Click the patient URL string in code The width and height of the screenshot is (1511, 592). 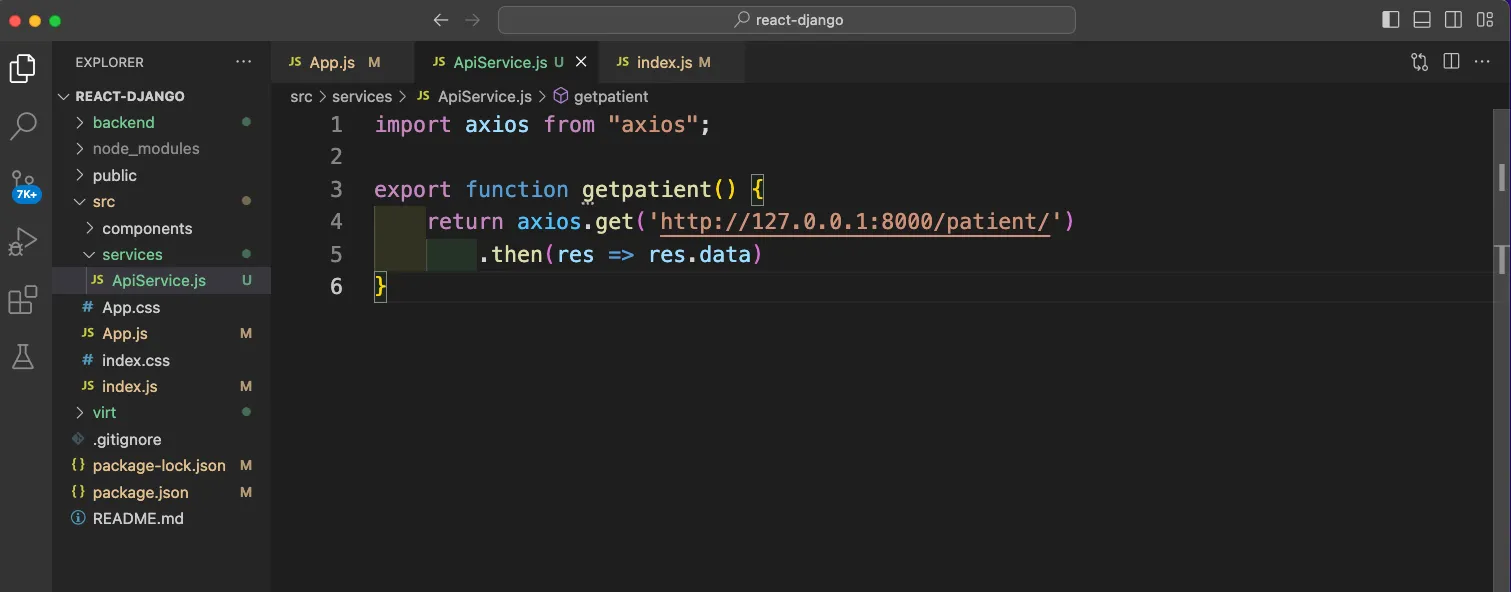[854, 221]
